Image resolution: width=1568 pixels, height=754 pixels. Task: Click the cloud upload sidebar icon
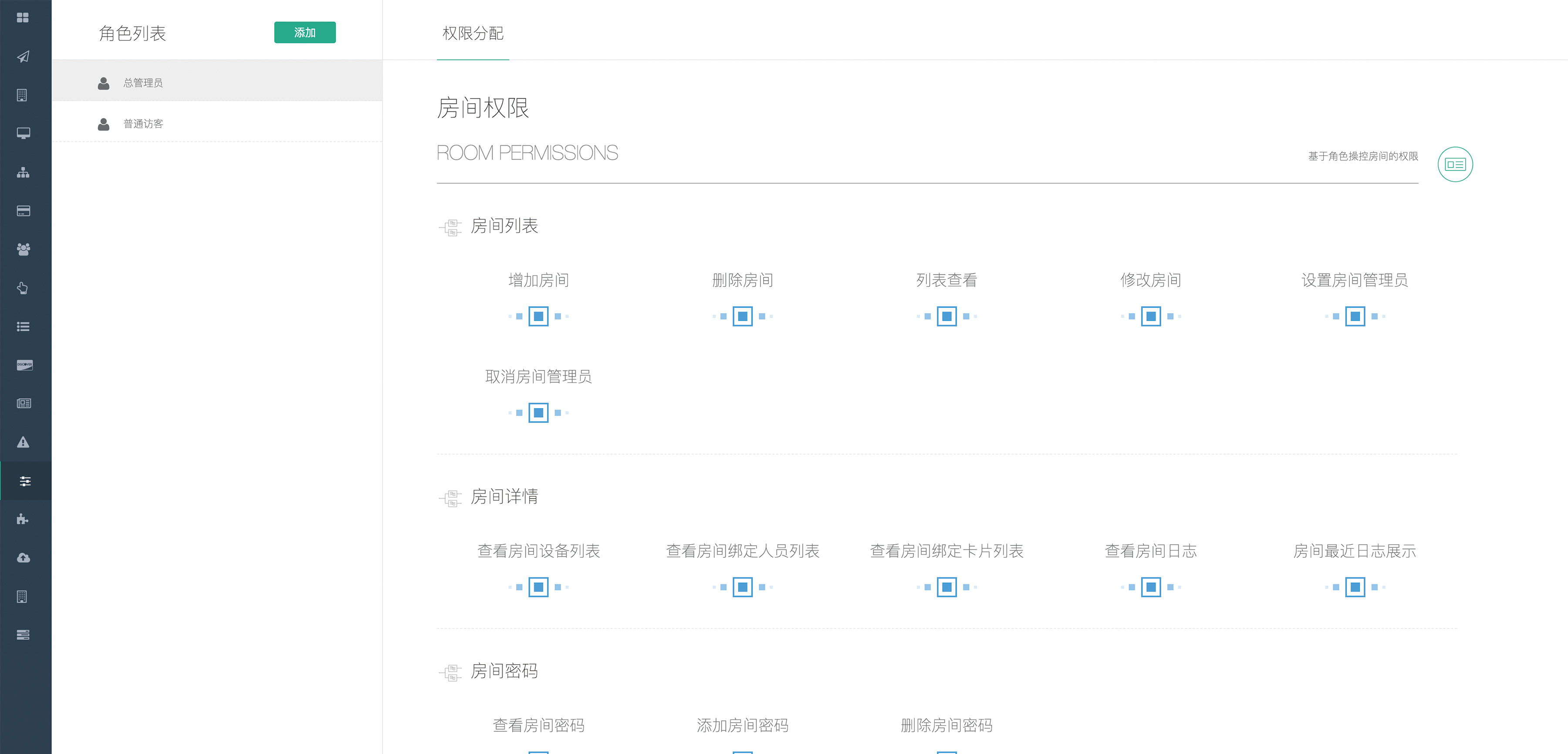(x=23, y=558)
